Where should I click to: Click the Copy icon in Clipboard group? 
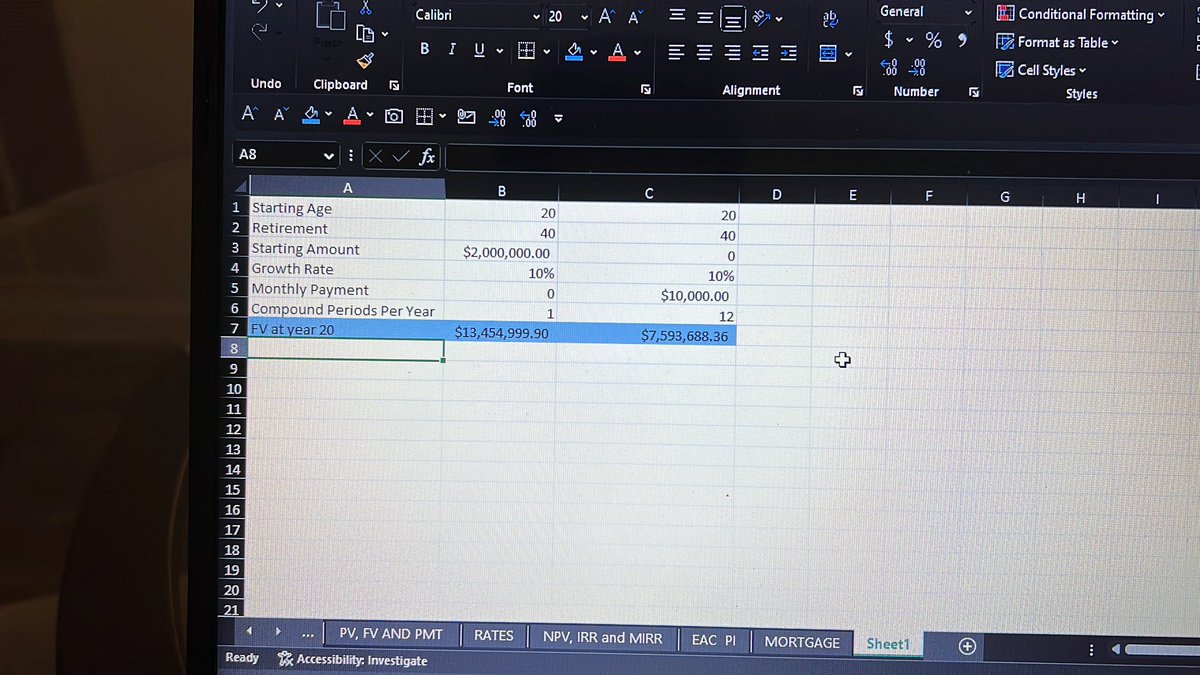click(365, 34)
